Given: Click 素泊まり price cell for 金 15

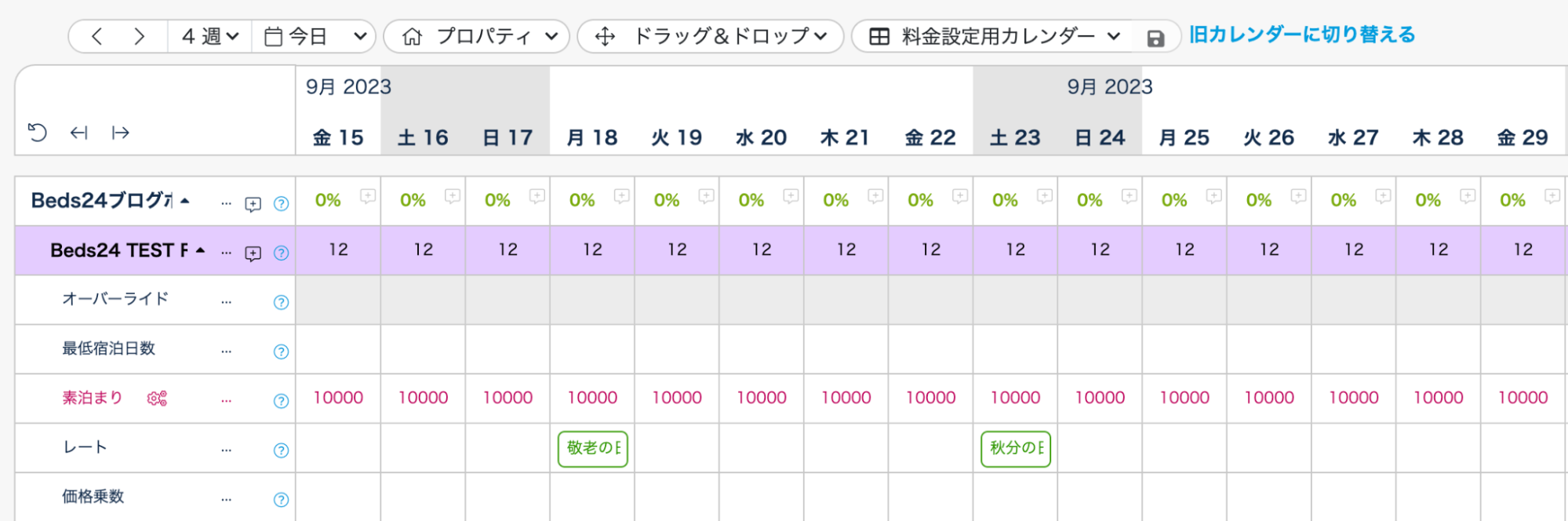Looking at the screenshot, I should point(338,398).
